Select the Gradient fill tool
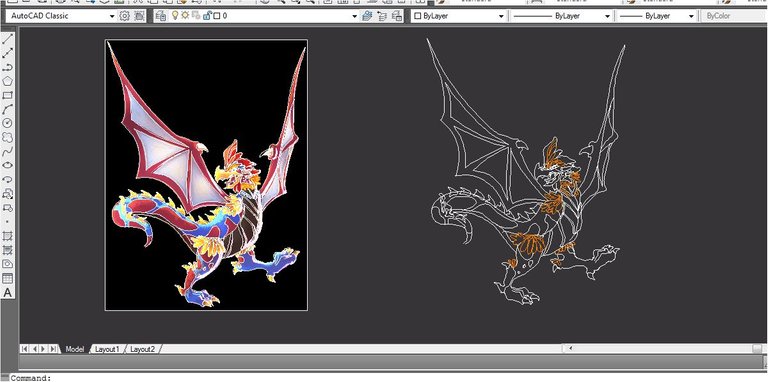The height and width of the screenshot is (382, 768). tap(7, 250)
